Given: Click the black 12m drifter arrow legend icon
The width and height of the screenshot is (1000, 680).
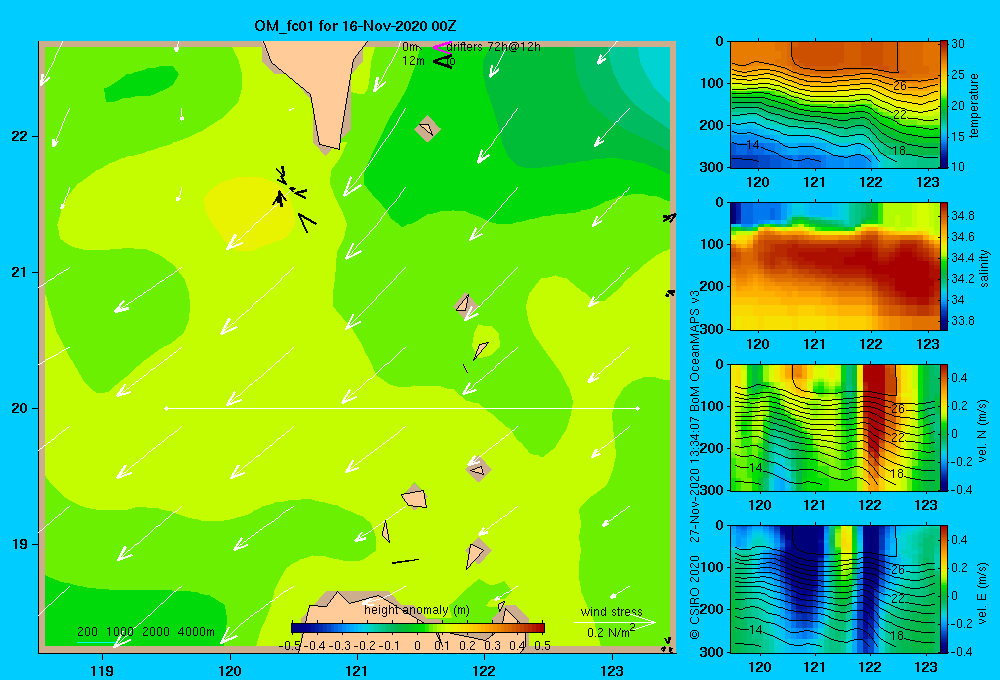Looking at the screenshot, I should [443, 61].
